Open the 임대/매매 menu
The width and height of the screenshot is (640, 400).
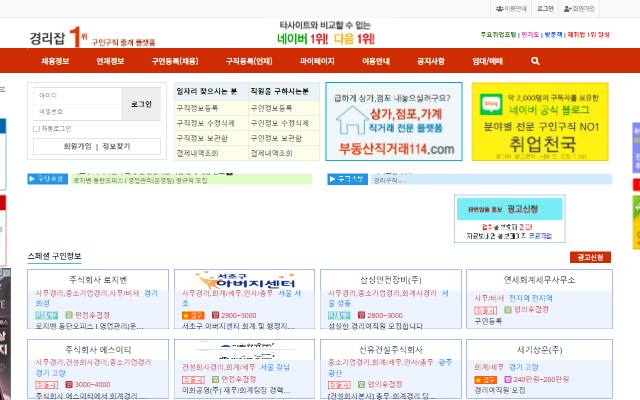coord(488,61)
